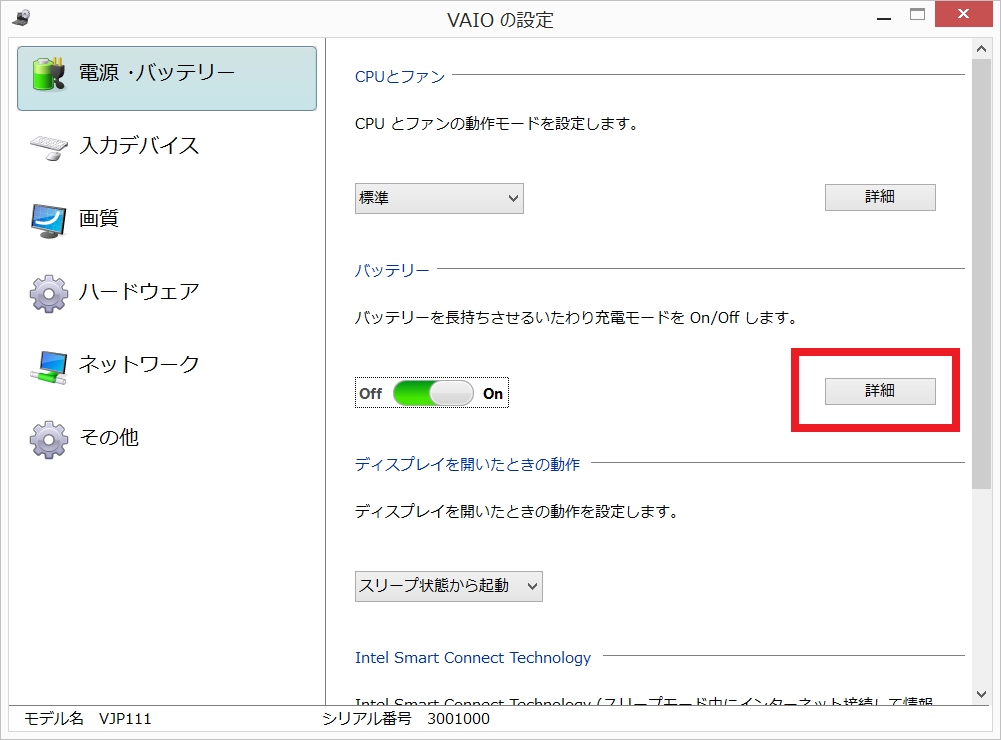Viewport: 1001px width, 740px height.
Task: Click the model name VJP111
Action: tap(125, 719)
